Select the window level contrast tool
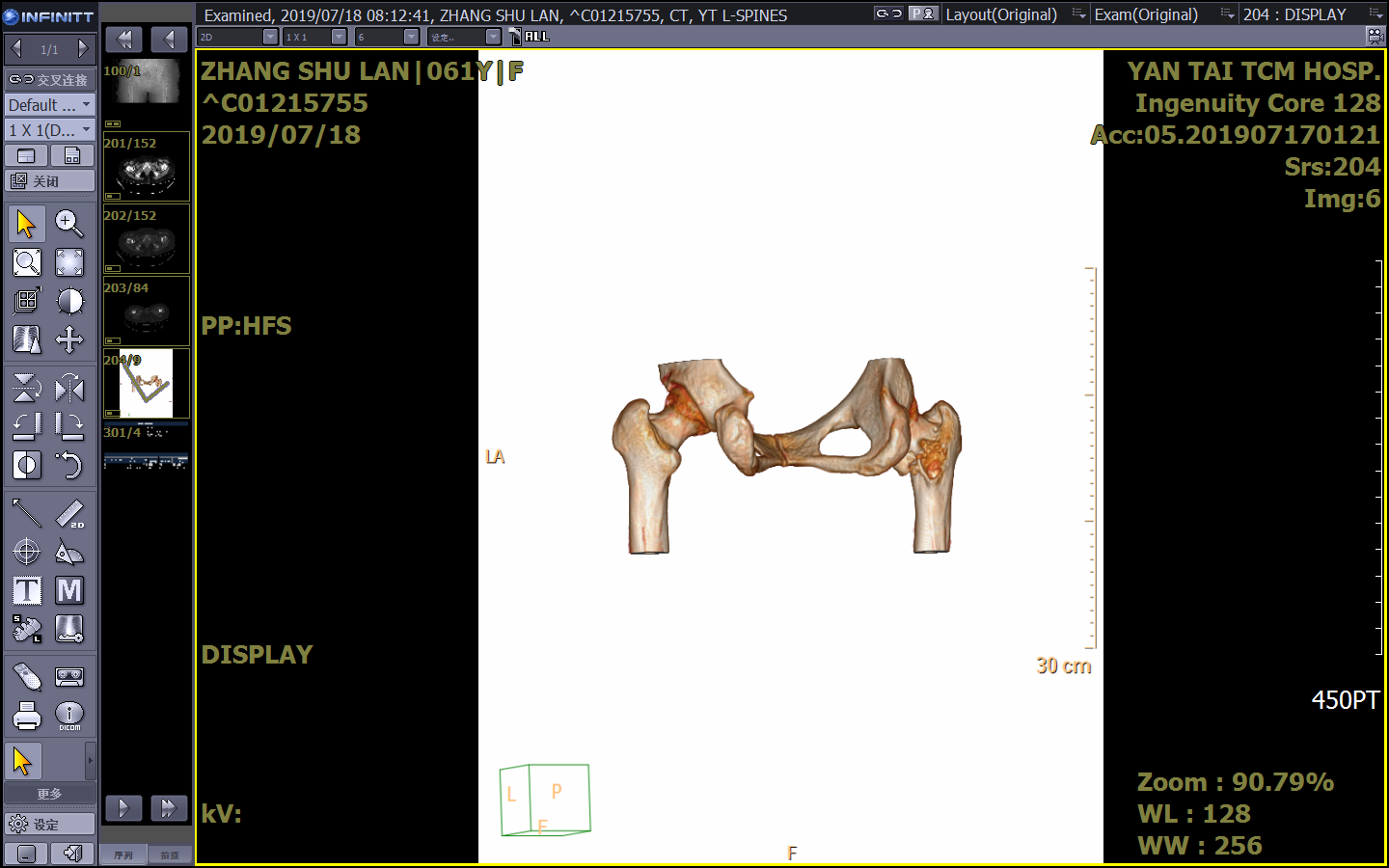This screenshot has height=868, width=1389. pyautogui.click(x=68, y=301)
